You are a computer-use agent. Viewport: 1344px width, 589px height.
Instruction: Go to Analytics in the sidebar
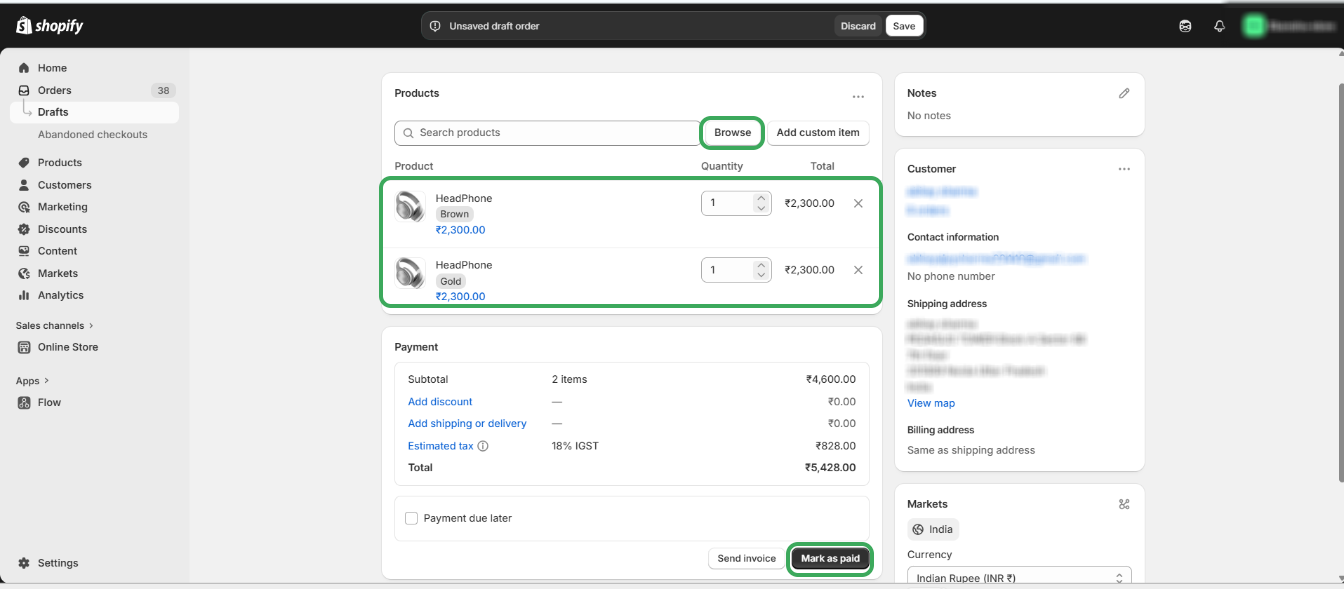tap(60, 295)
